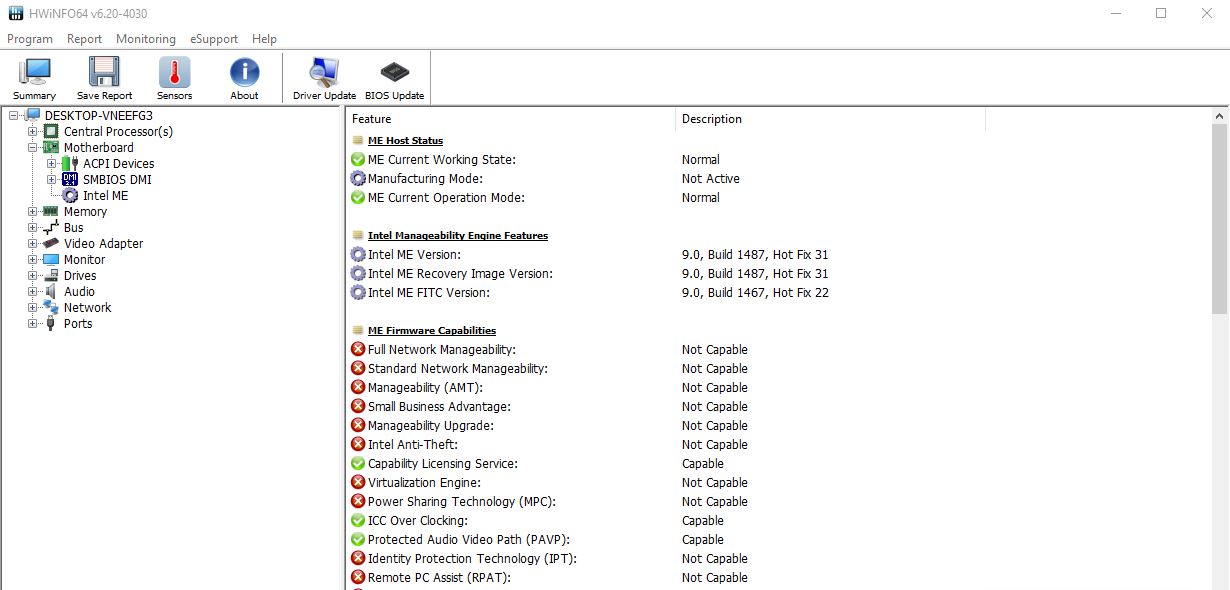Click red X icon beside Intel Anti-Theft
Viewport: 1230px width, 590px height.
pos(358,444)
